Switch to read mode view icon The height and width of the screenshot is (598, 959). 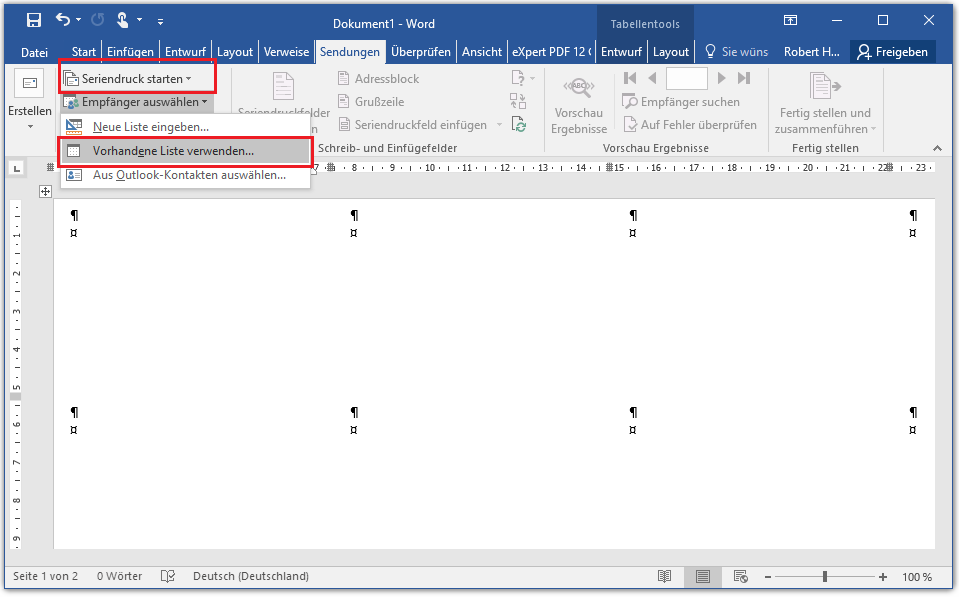point(665,577)
